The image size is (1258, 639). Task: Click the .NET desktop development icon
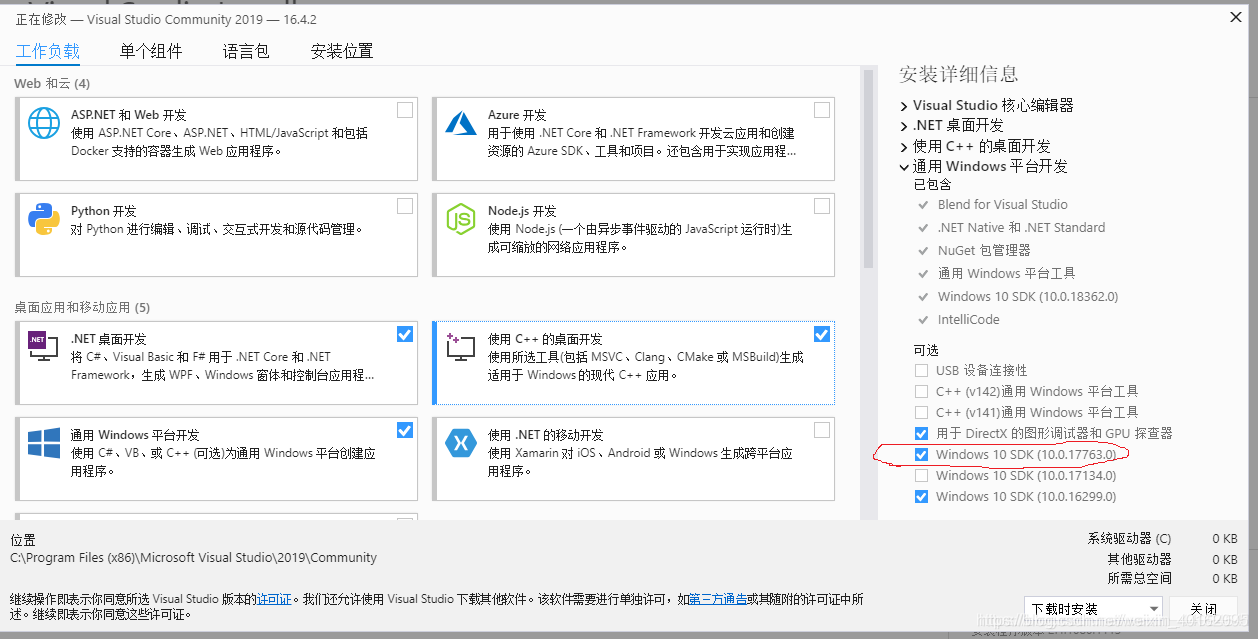[44, 347]
